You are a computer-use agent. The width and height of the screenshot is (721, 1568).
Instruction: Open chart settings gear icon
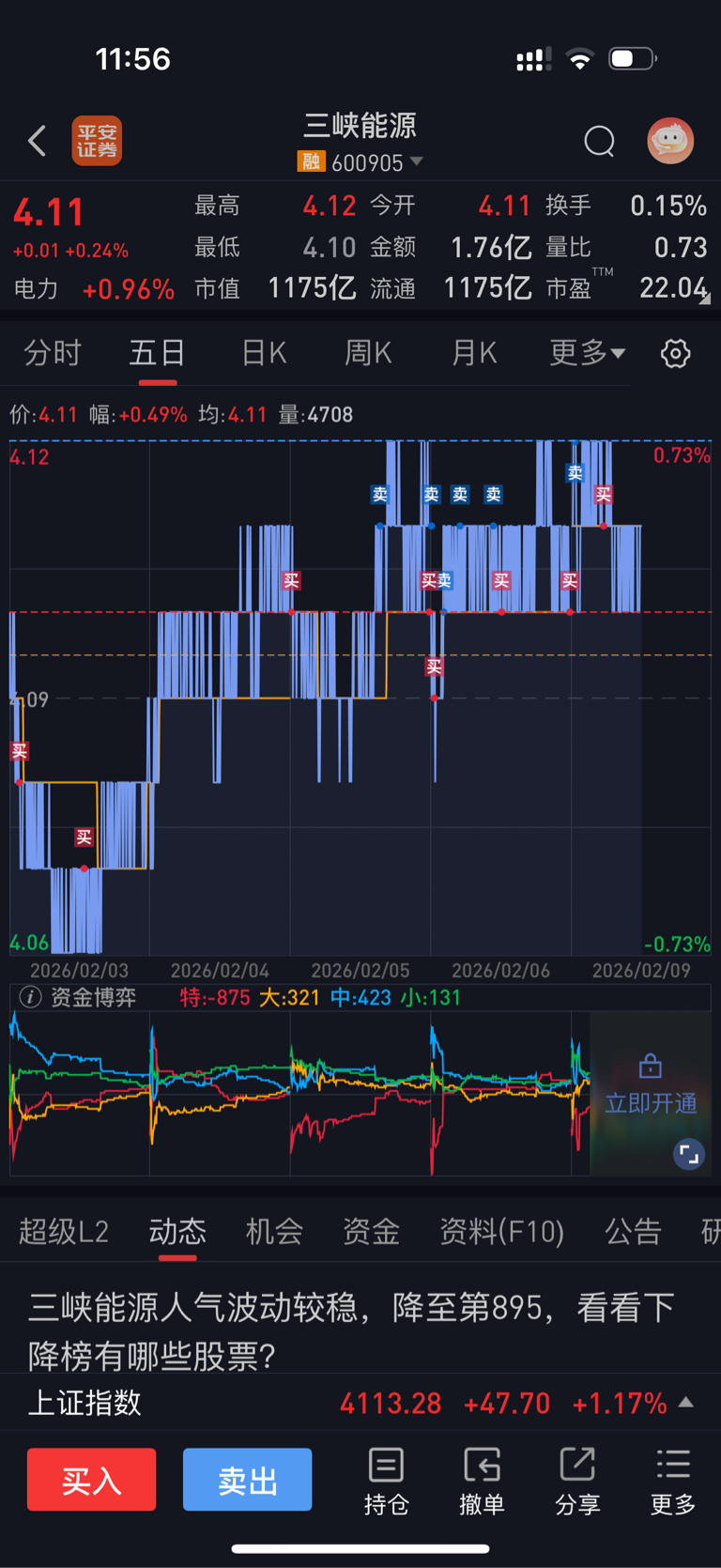[x=675, y=354]
